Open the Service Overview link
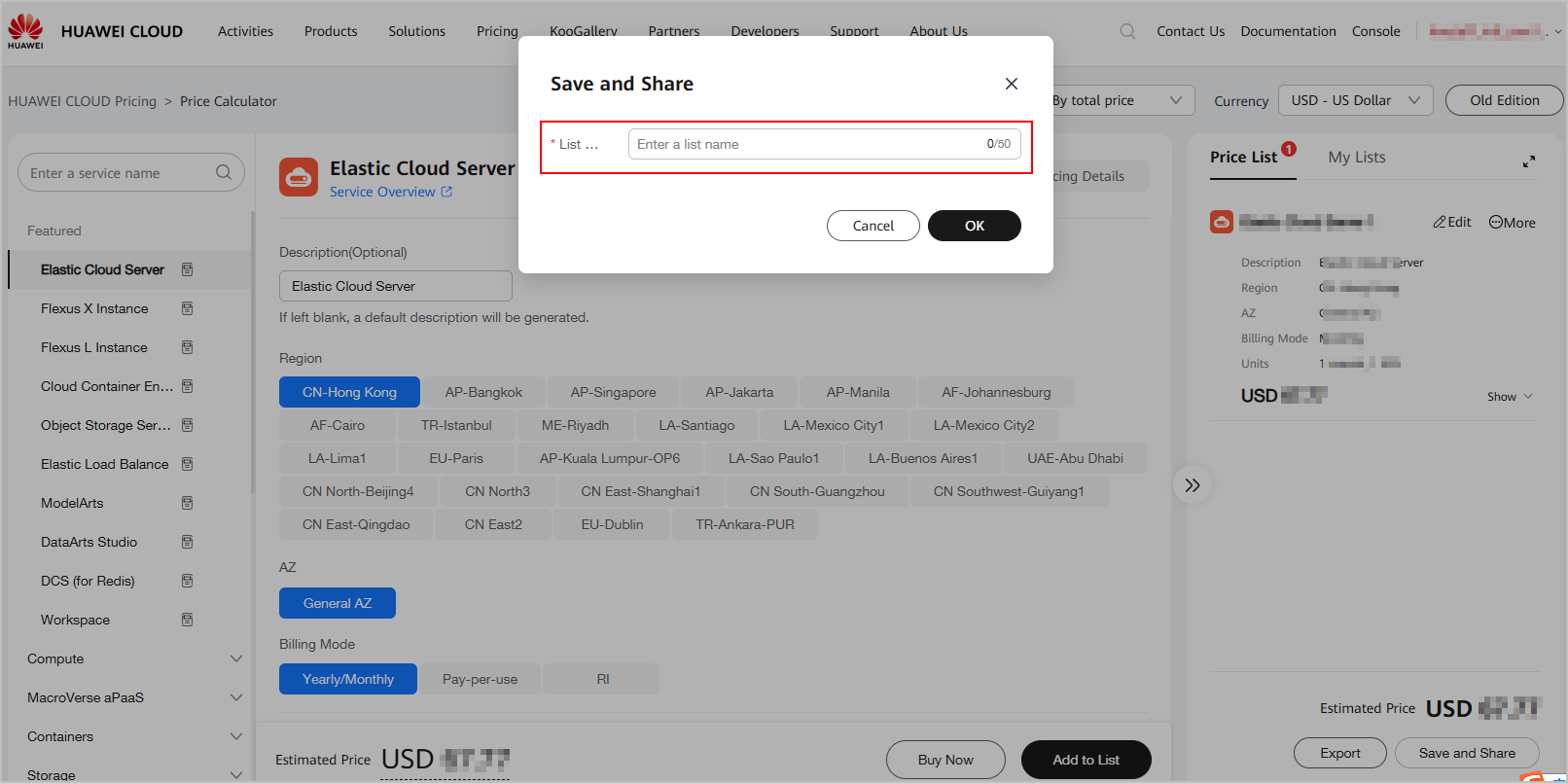 click(391, 192)
